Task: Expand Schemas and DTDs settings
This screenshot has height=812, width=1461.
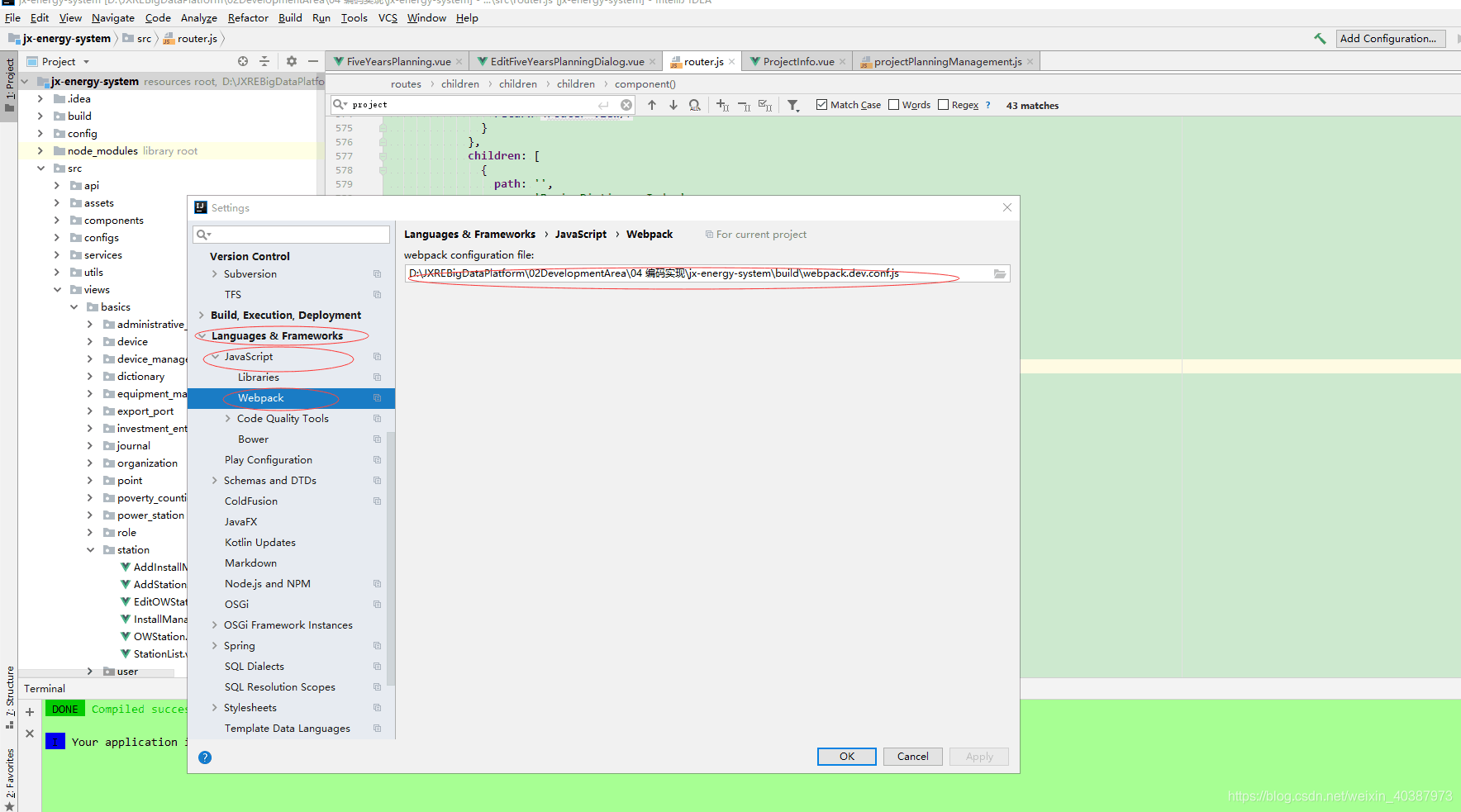Action: pos(215,481)
